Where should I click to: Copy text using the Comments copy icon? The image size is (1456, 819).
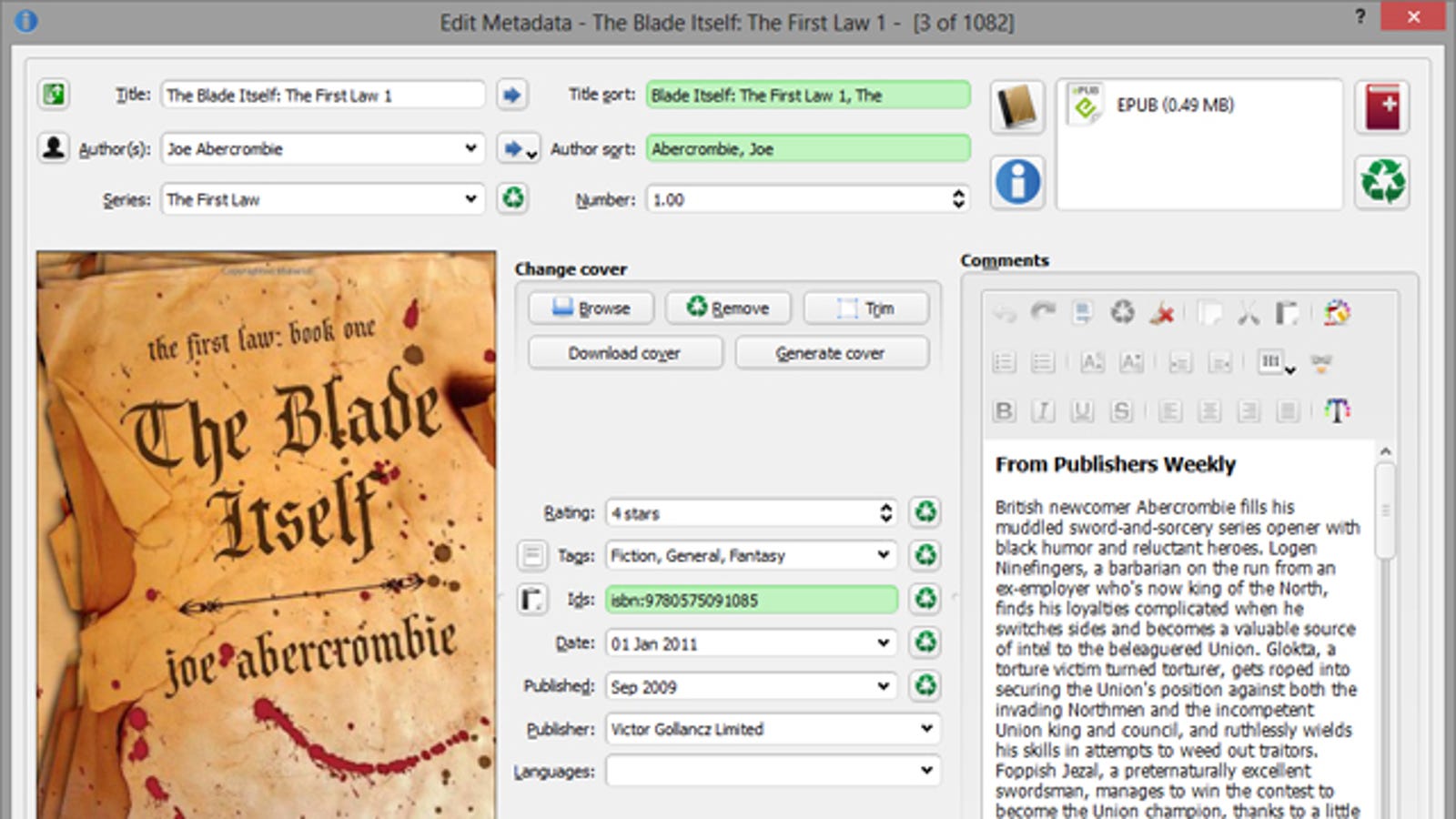[1209, 313]
